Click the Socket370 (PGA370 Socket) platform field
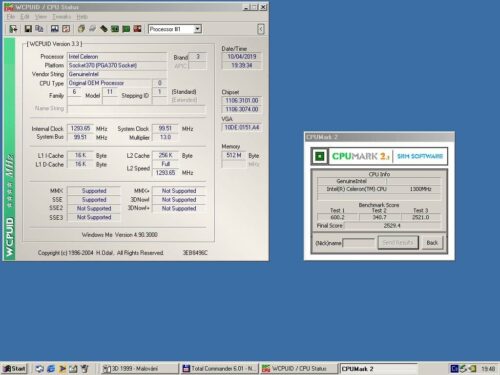 (117, 65)
